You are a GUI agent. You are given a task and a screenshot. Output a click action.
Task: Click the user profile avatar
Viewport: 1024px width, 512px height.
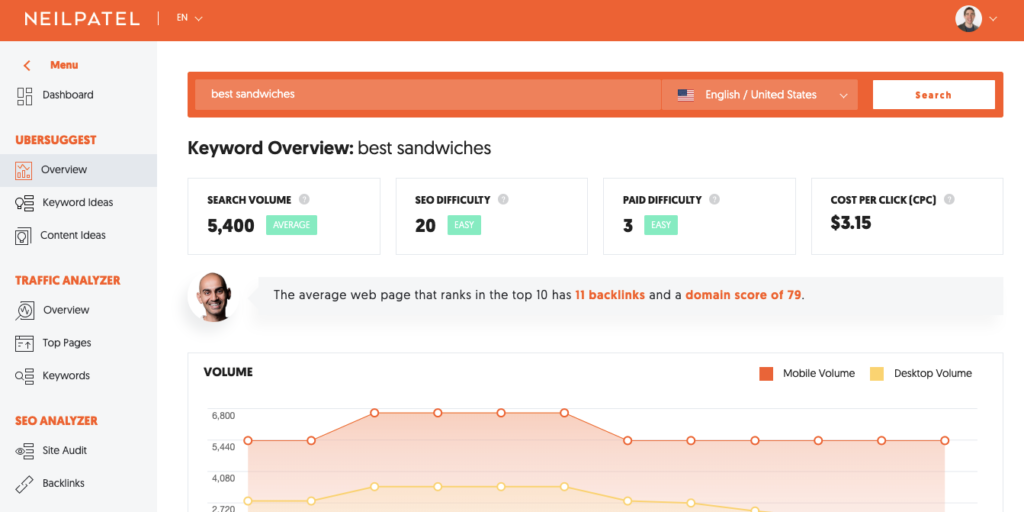pos(968,19)
